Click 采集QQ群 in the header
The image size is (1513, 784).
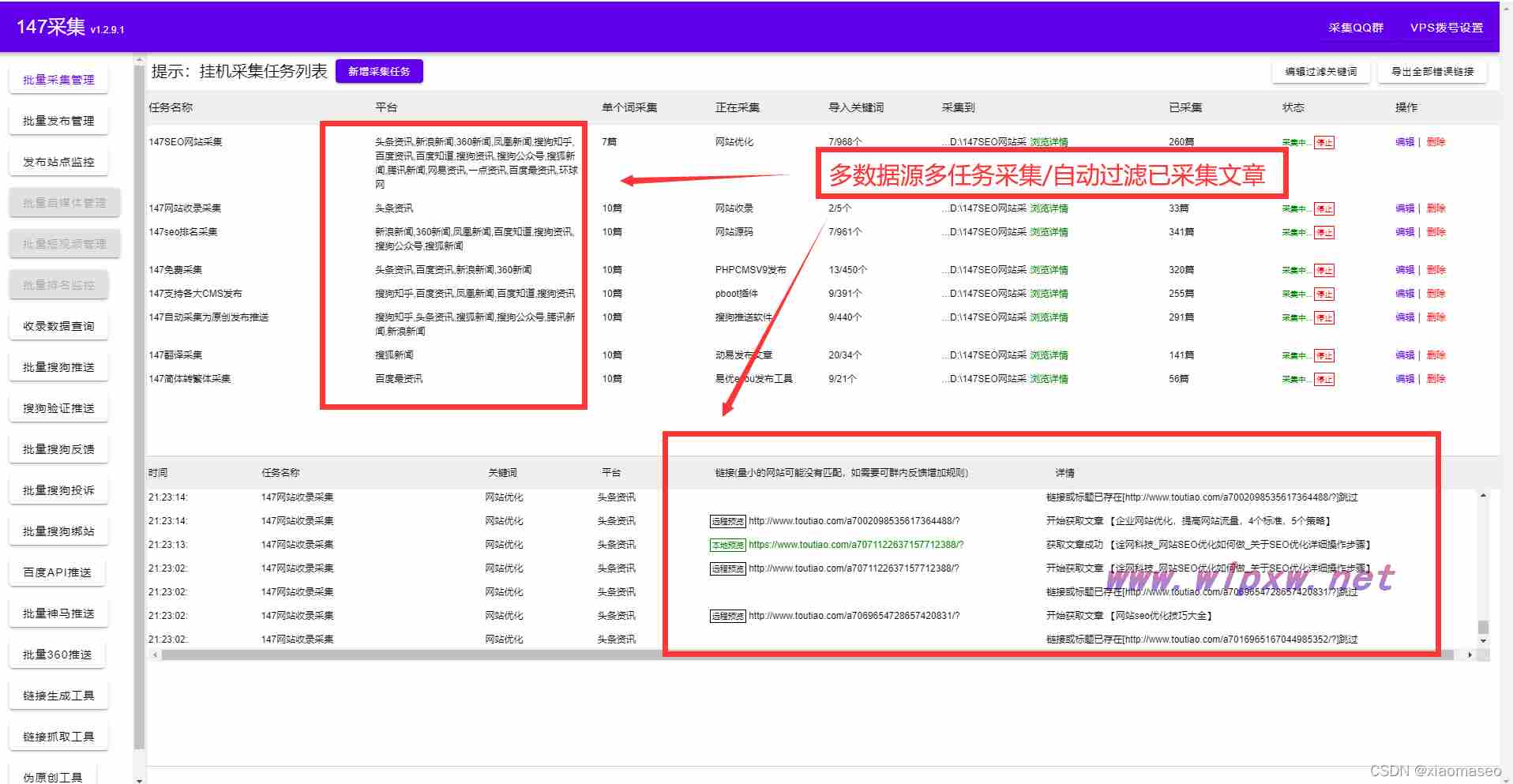(1356, 28)
